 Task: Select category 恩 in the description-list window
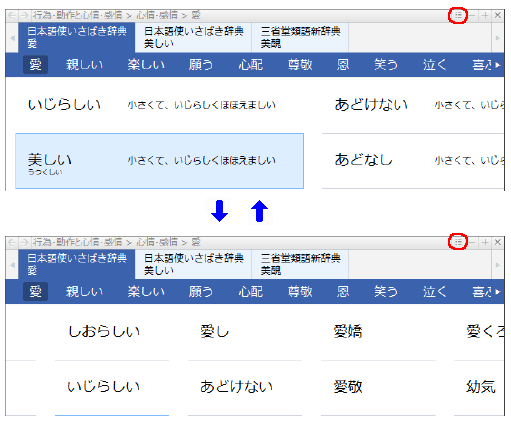[343, 65]
